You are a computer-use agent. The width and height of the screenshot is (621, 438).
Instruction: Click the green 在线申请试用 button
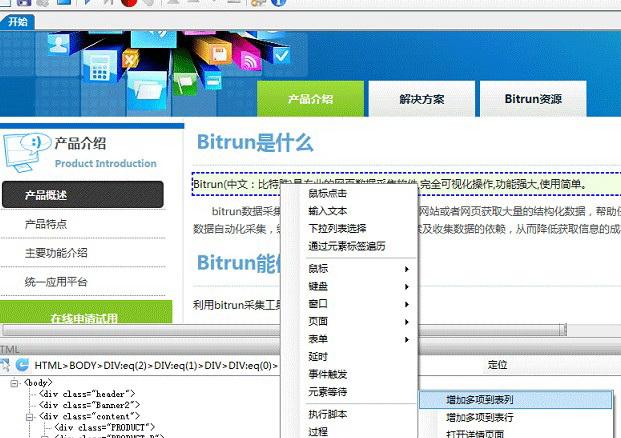86,312
